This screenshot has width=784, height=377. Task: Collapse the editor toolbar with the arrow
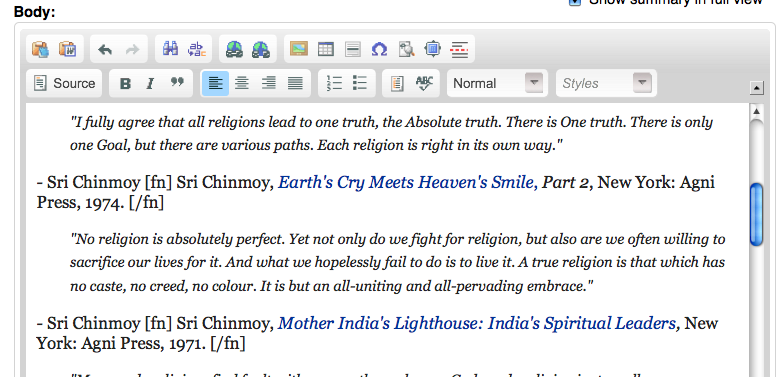pos(756,88)
